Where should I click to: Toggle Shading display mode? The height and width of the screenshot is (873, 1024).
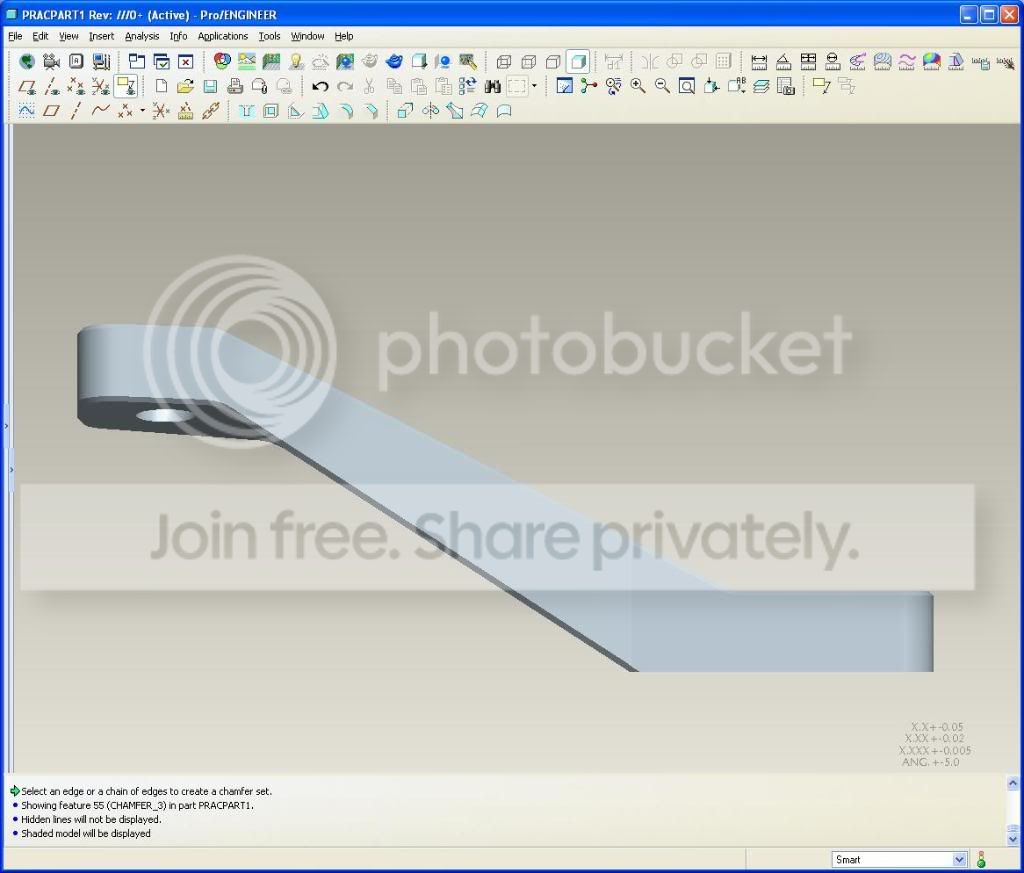[578, 62]
